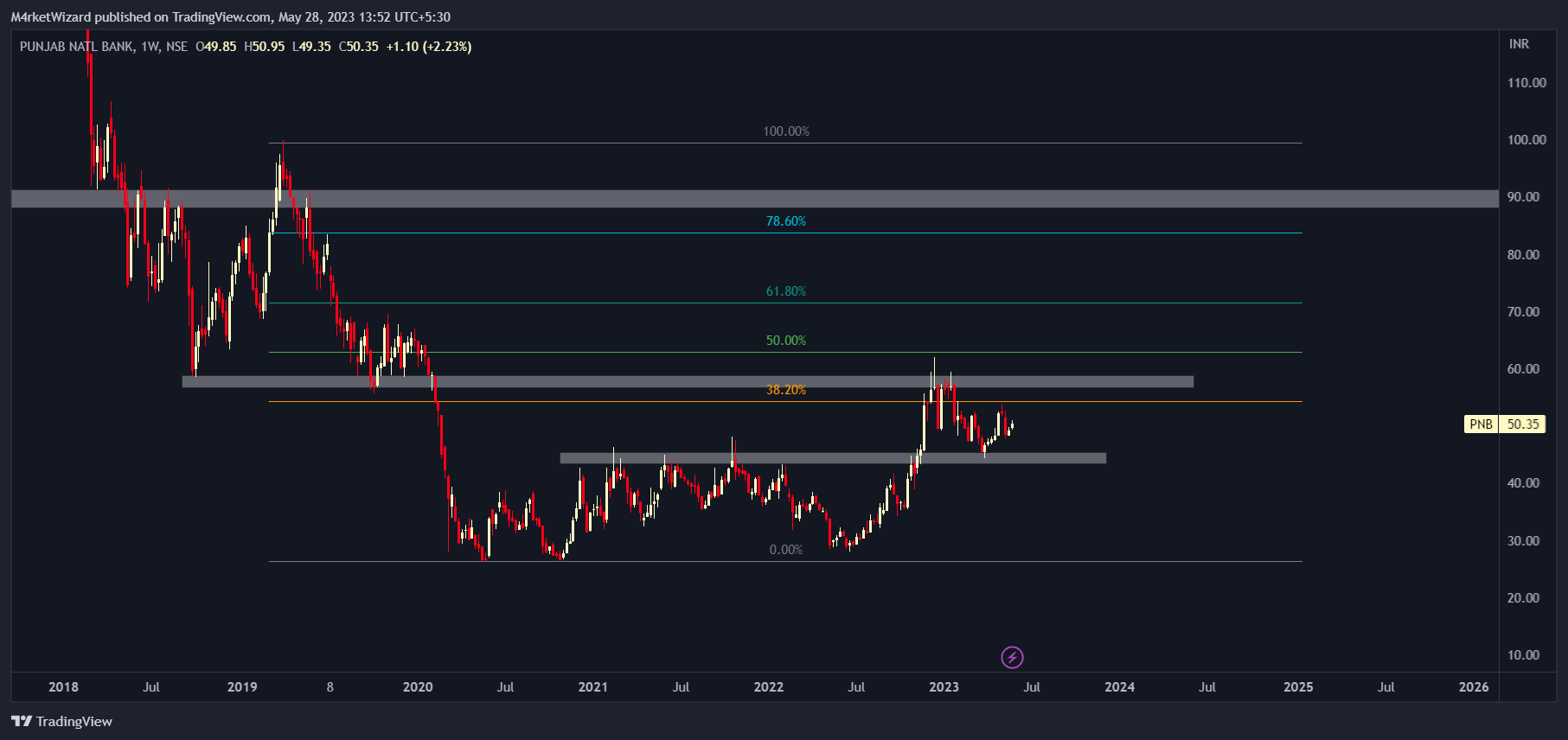Click the 2019 label on time axis
The height and width of the screenshot is (740, 1568).
[x=242, y=687]
